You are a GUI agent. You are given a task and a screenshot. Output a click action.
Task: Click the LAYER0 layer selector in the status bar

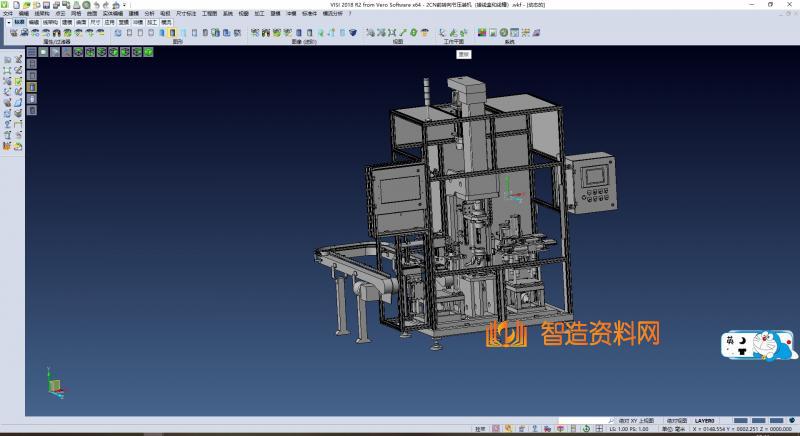(704, 421)
